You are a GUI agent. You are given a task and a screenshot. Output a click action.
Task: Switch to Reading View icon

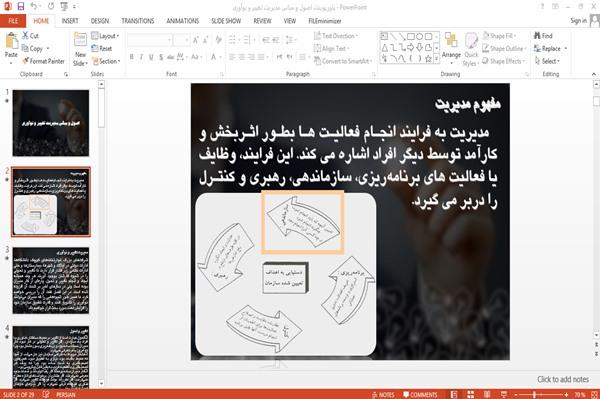pos(487,394)
